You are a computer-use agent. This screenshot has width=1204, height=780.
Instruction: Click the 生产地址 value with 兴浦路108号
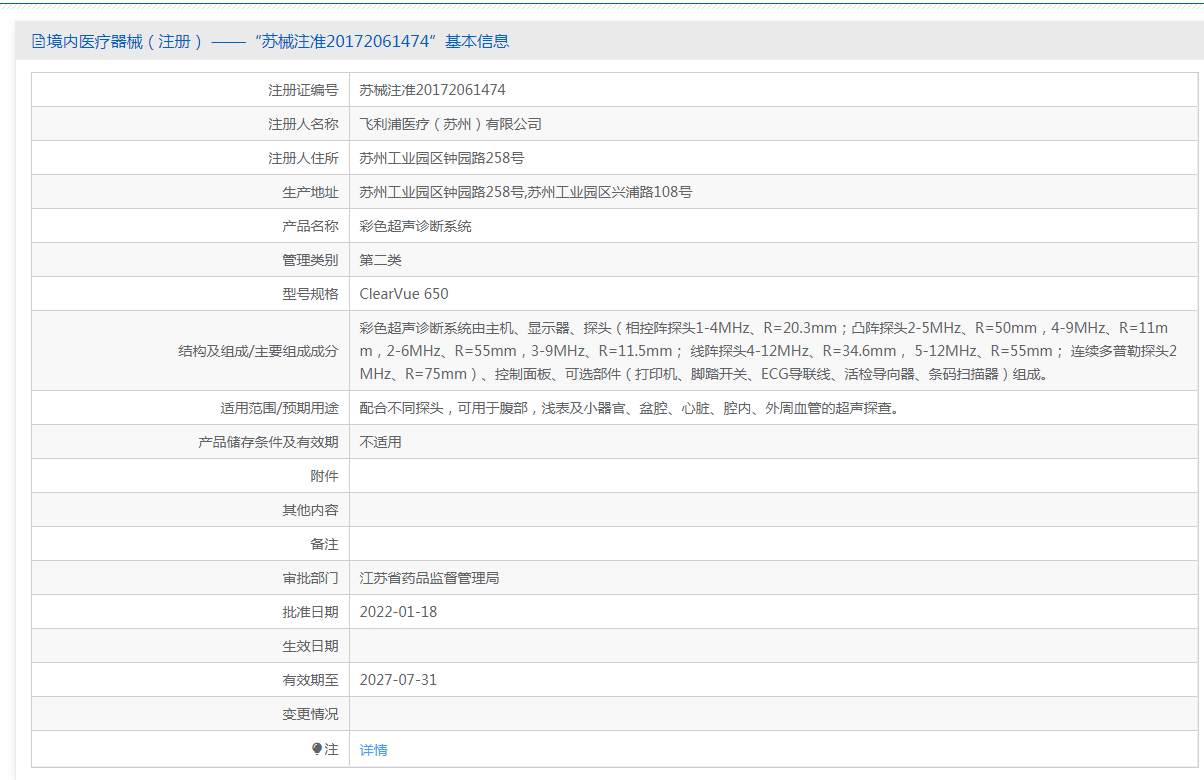pyautogui.click(x=525, y=192)
